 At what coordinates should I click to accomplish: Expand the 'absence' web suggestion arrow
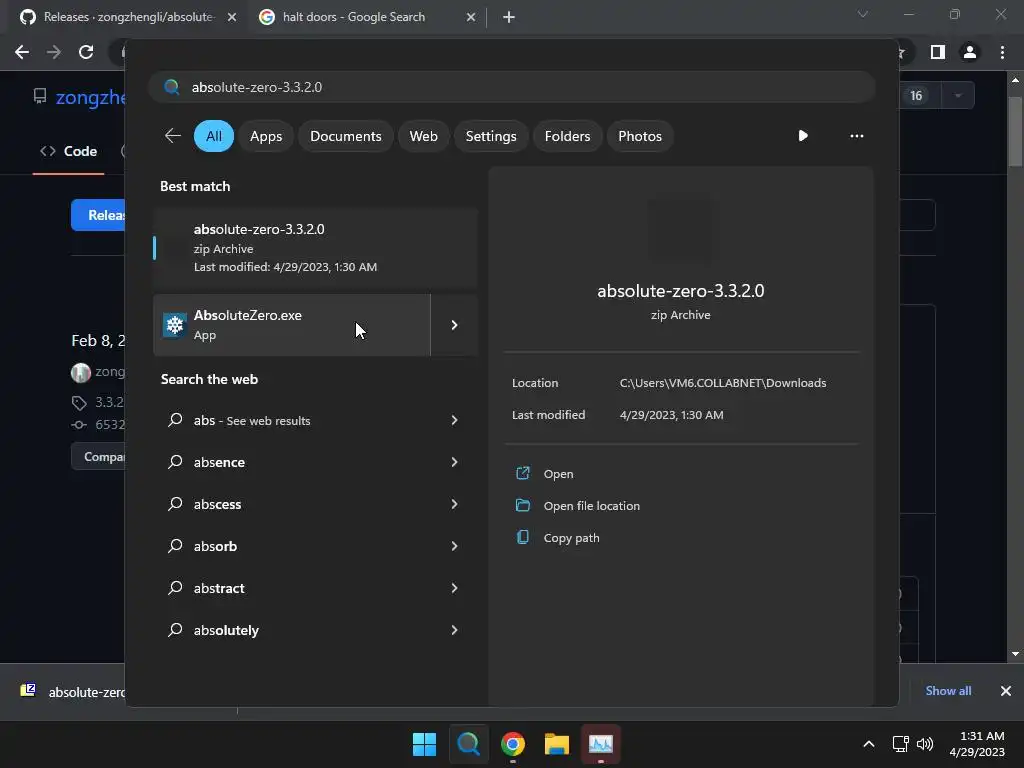click(455, 462)
